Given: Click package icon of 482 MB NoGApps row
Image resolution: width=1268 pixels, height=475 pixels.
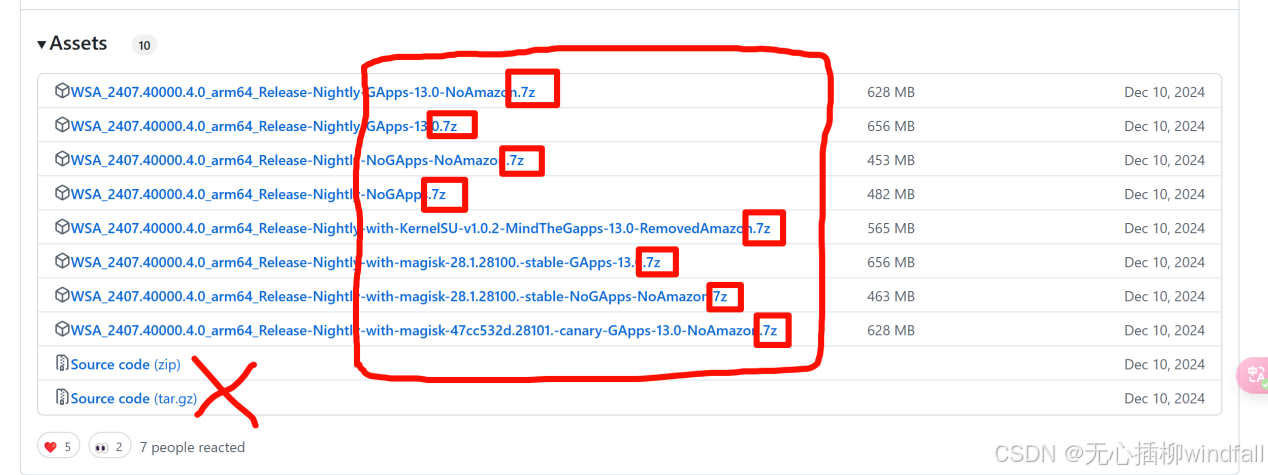Looking at the screenshot, I should tap(62, 194).
